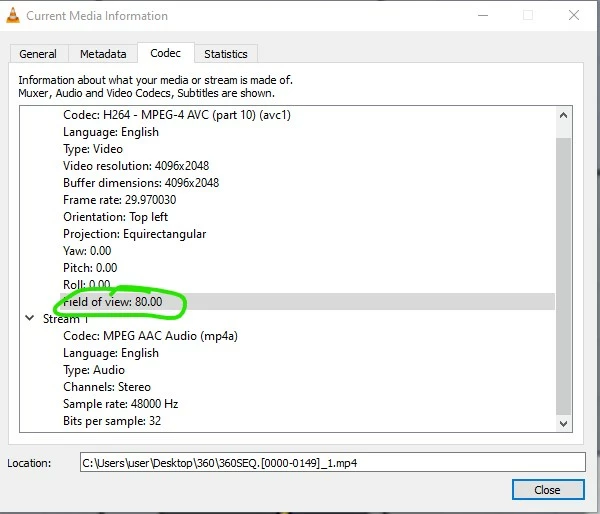Click the Current Media Information title text
Screen dimensions: 600x514
click(97, 16)
